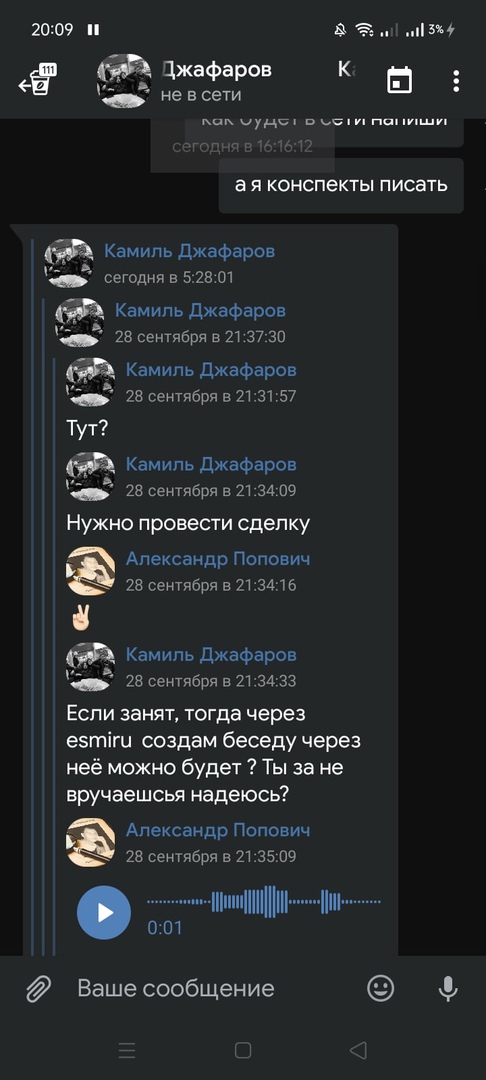Tap the microphone voice message icon
The height and width of the screenshot is (1080, 486).
tap(448, 988)
